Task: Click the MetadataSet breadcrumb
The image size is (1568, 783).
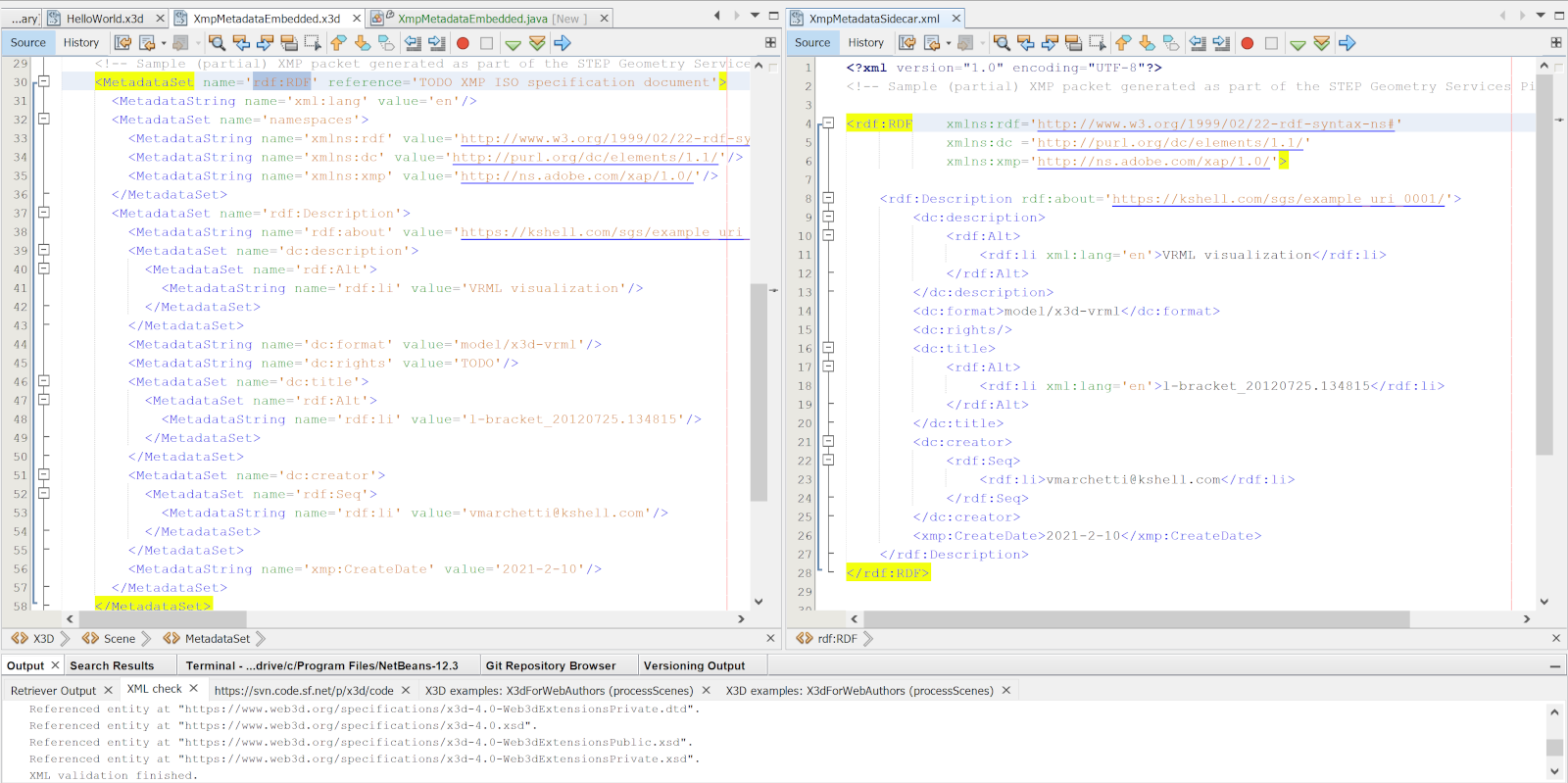Action: pos(217,639)
